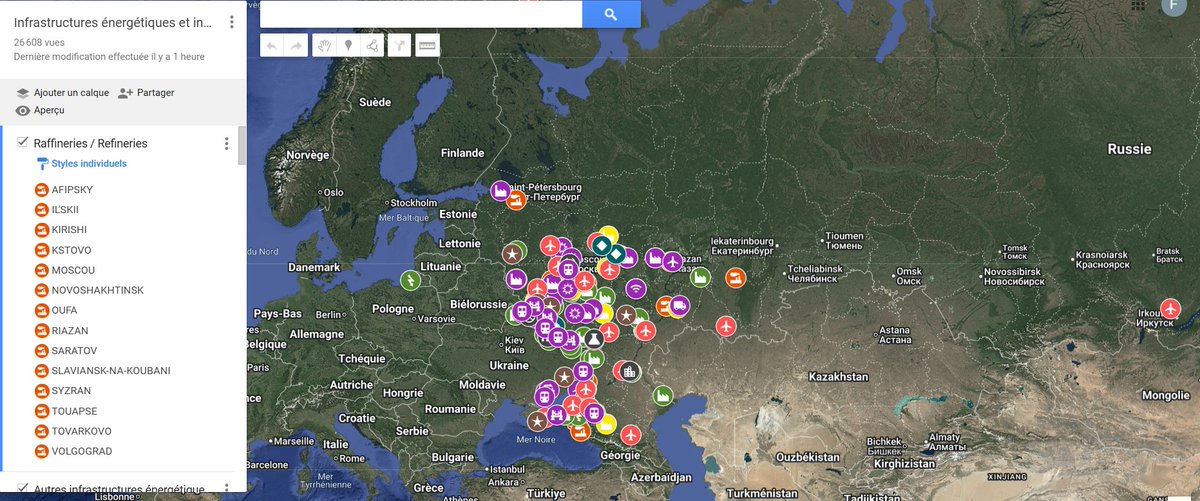Toggle the Autres infrastructures énergétique layer checkbox
The width and height of the screenshot is (1200, 501).
[x=22, y=489]
